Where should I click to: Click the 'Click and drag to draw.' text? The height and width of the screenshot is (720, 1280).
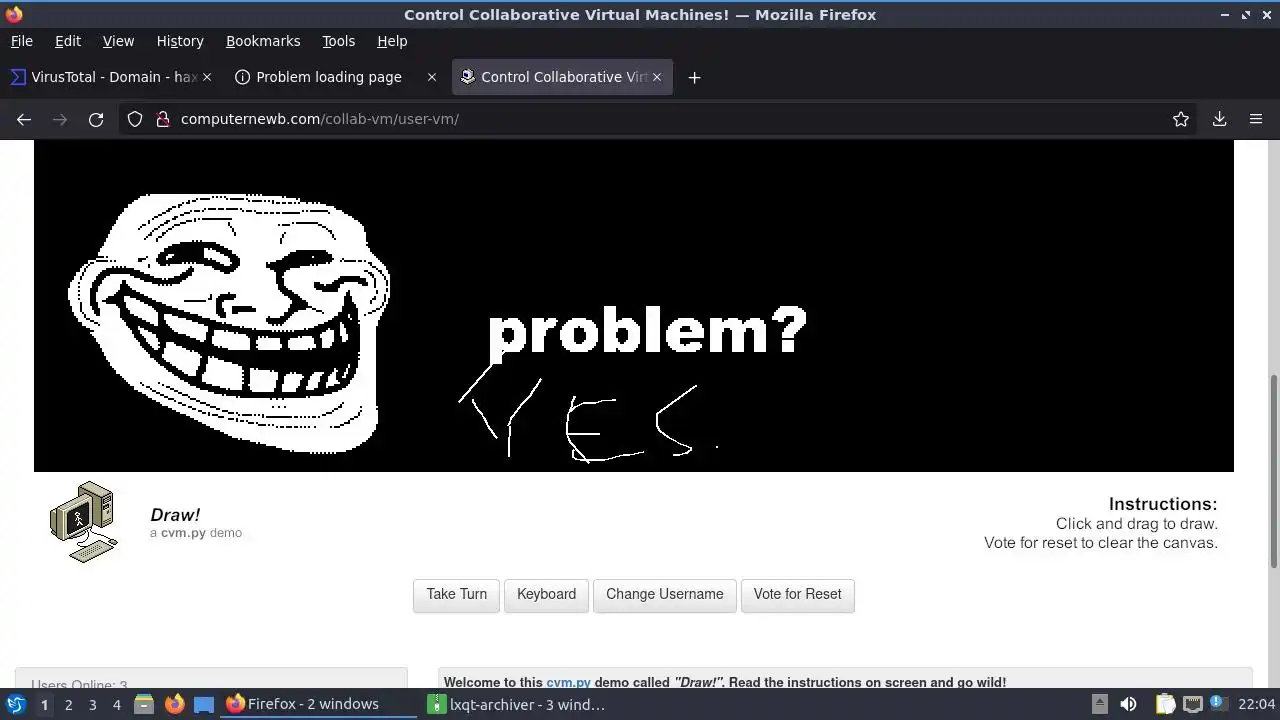[1137, 524]
